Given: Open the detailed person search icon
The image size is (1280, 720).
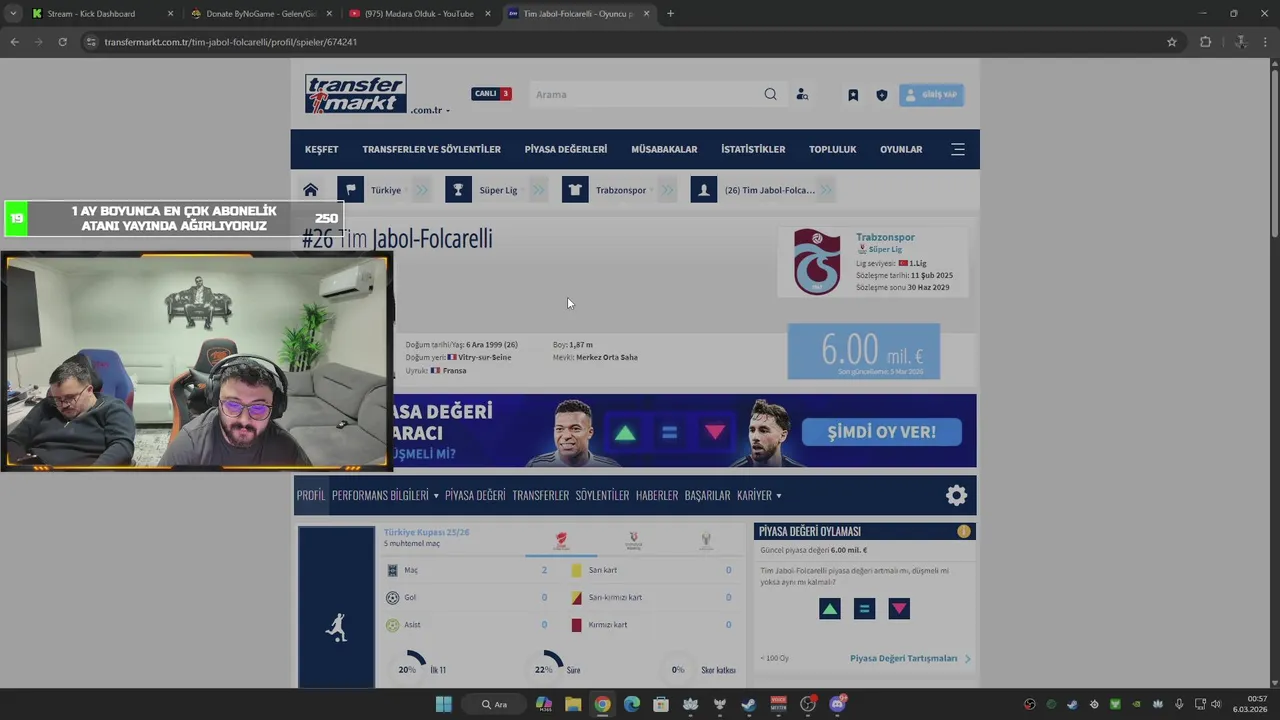Looking at the screenshot, I should pos(802,95).
